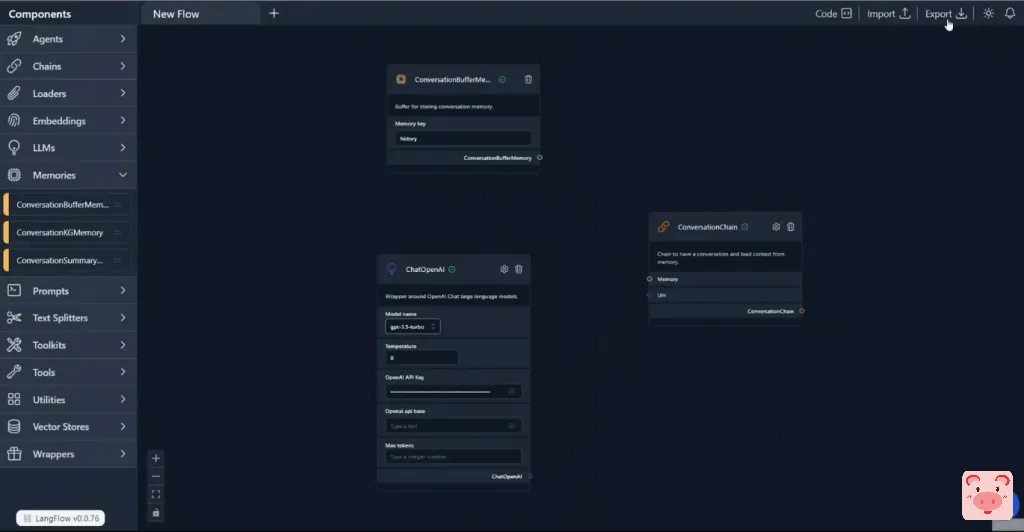This screenshot has width=1024, height=532.
Task: Open notifications bell icon
Action: [x=1010, y=14]
